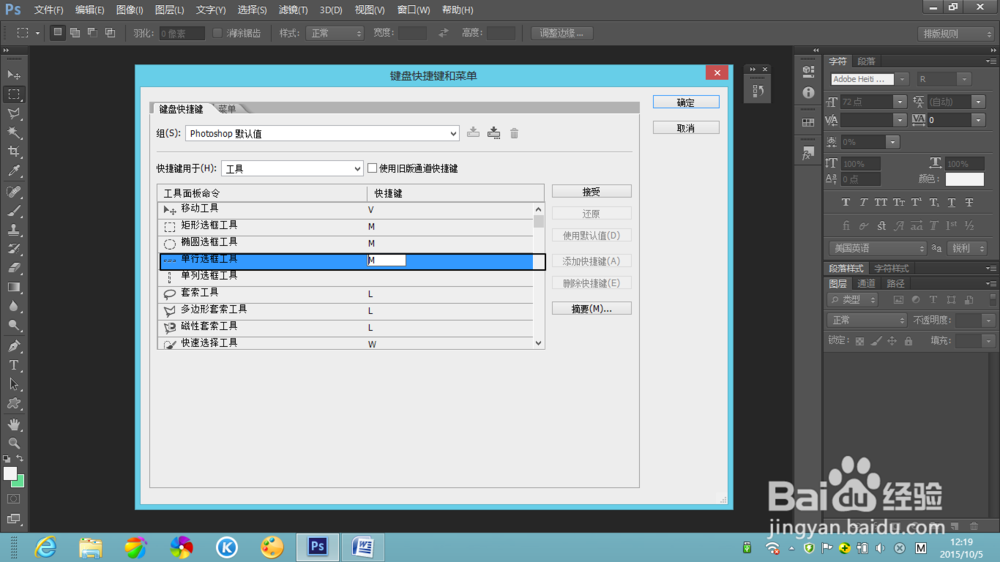Select the Magic Wand tool in toolbox
The width and height of the screenshot is (1000, 562).
click(13, 133)
